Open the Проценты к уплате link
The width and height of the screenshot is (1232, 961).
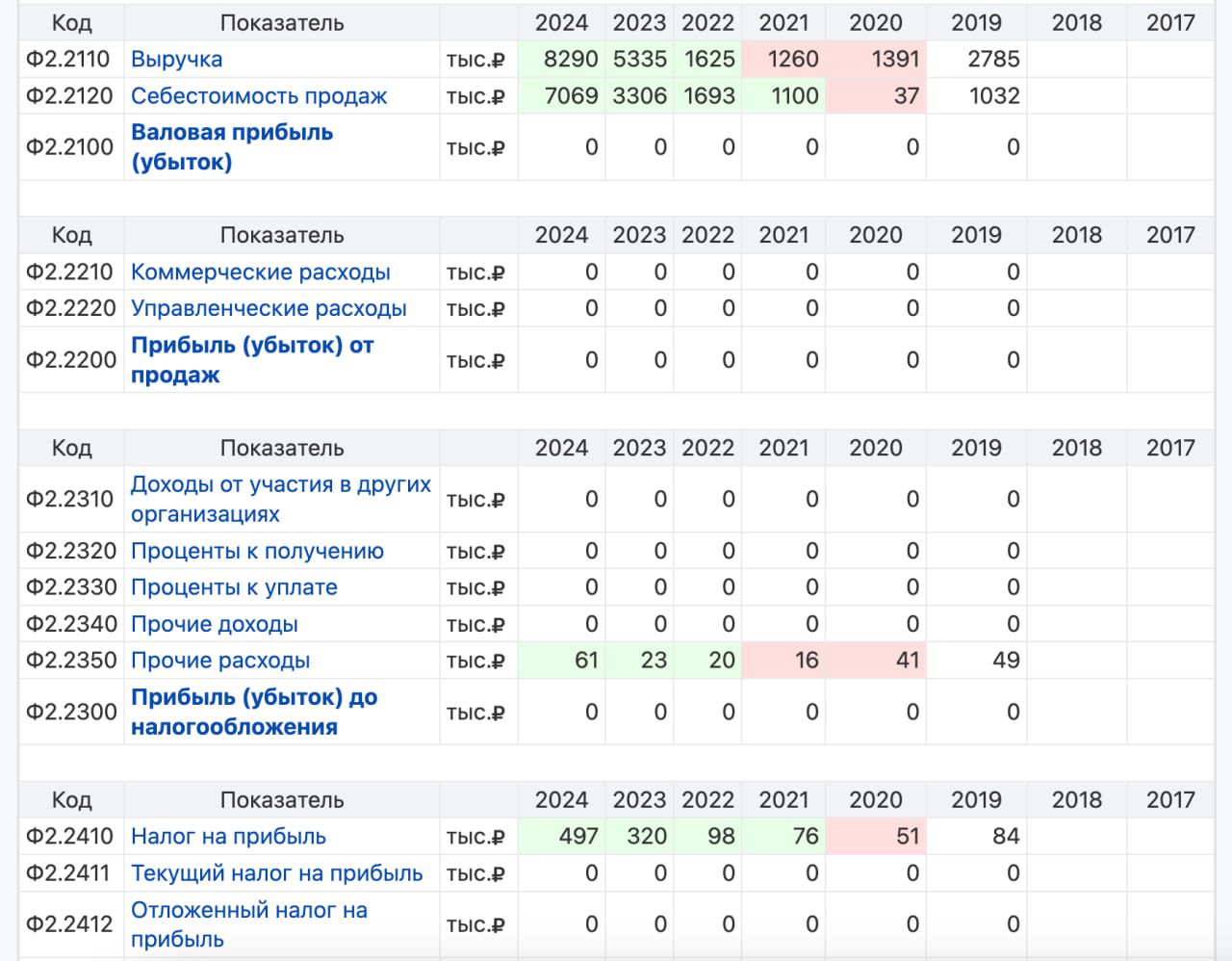pyautogui.click(x=234, y=588)
